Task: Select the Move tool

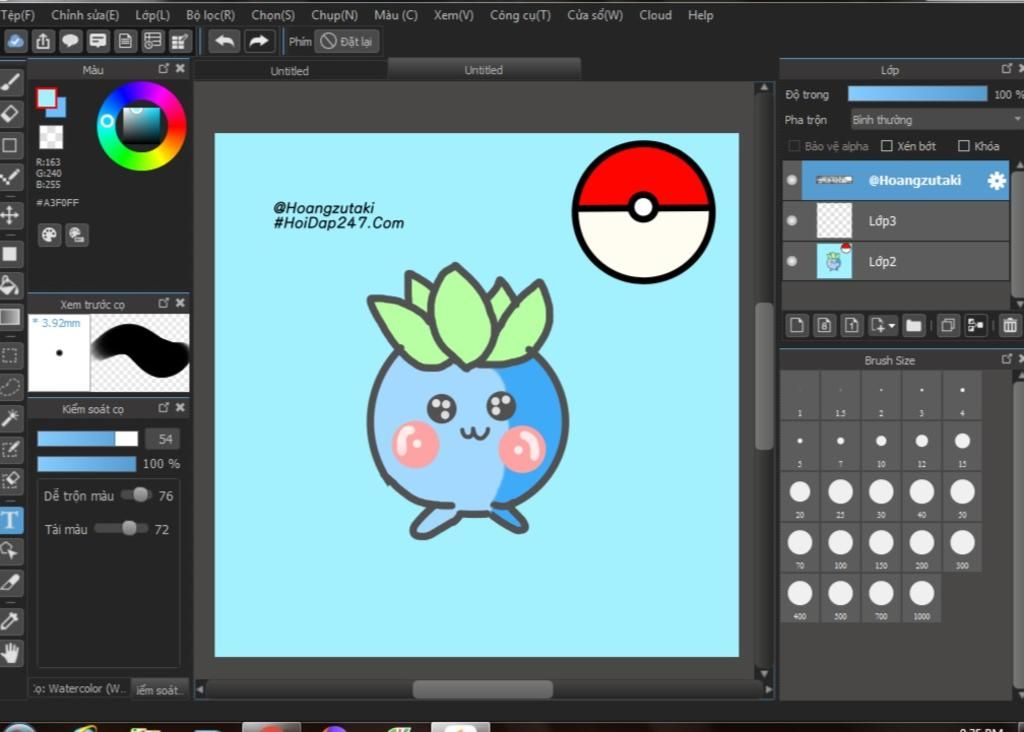Action: click(x=11, y=215)
